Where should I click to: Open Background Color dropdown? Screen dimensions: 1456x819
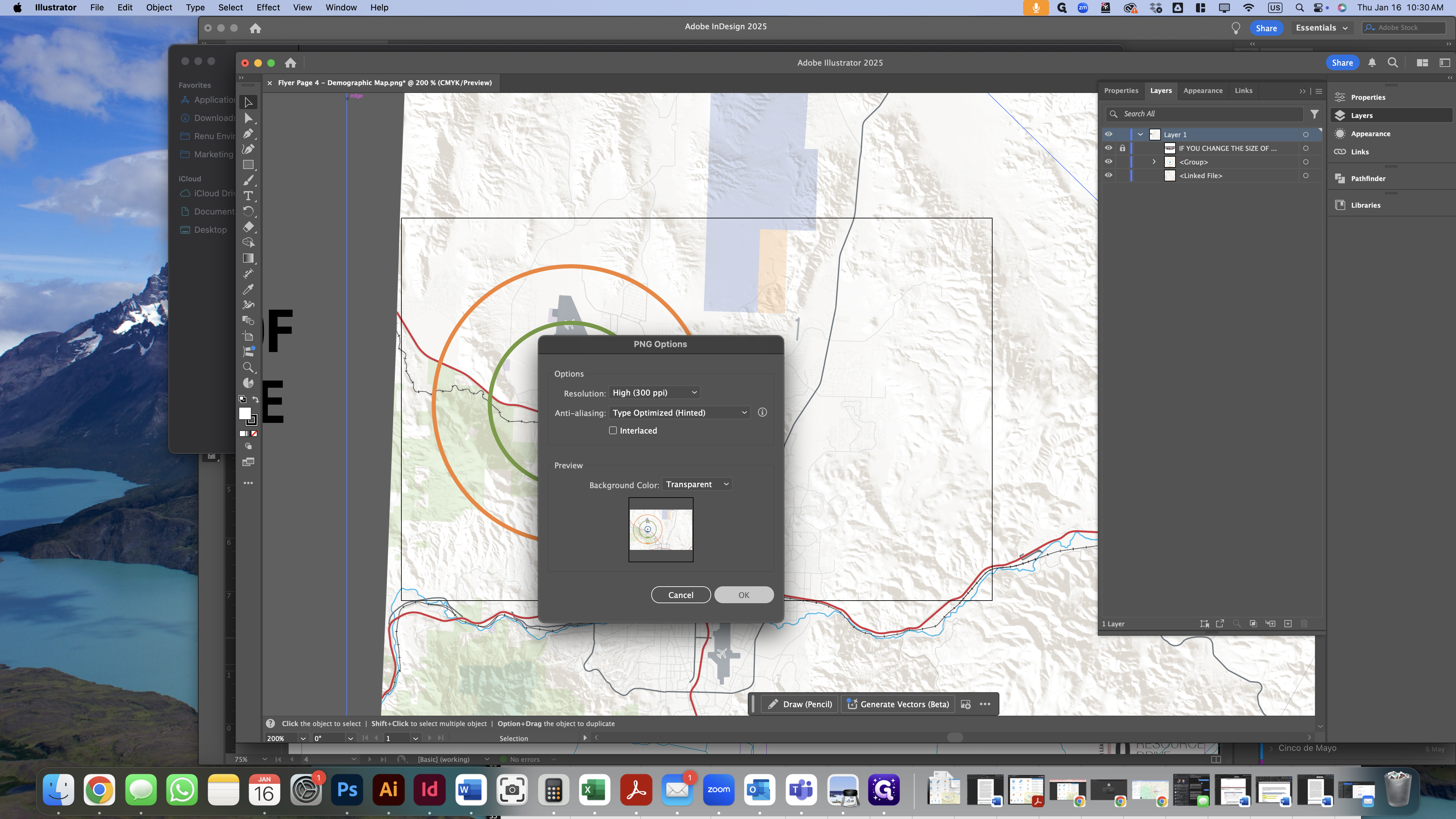click(x=697, y=484)
